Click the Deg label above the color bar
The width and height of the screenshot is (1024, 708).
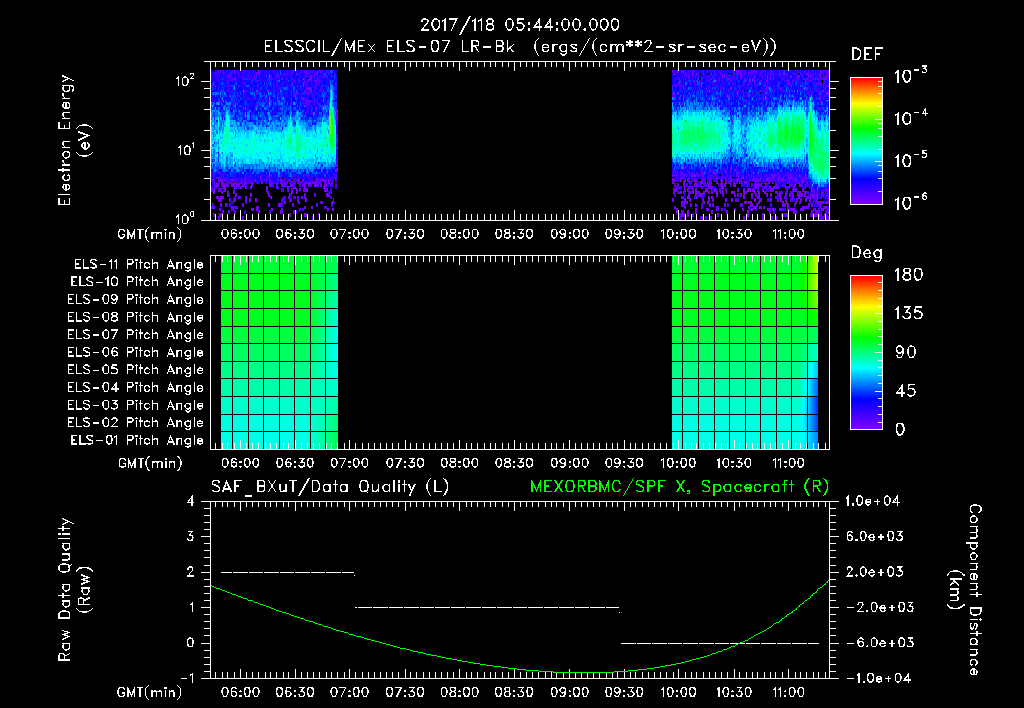866,253
